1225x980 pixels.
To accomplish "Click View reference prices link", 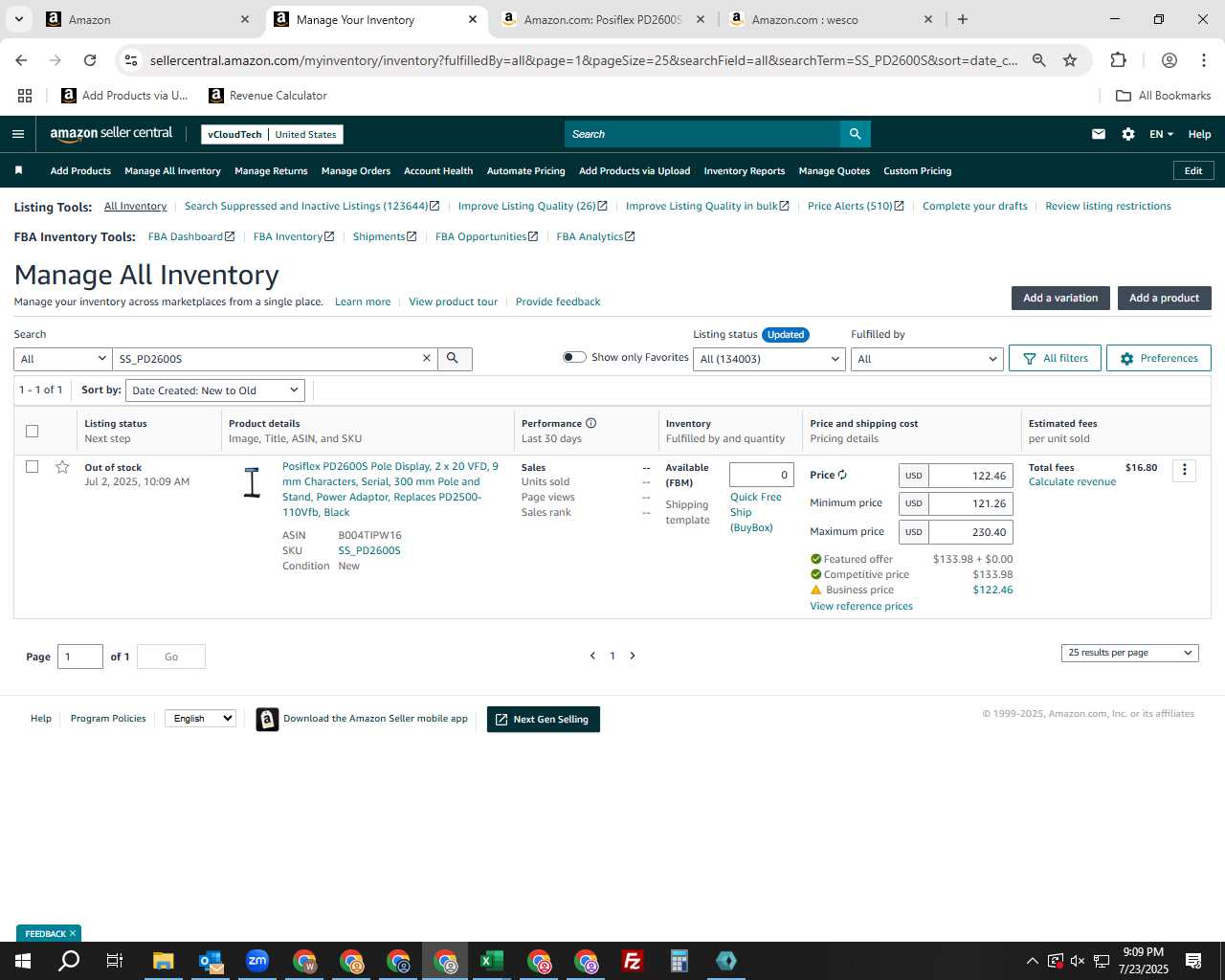I will [x=861, y=606].
